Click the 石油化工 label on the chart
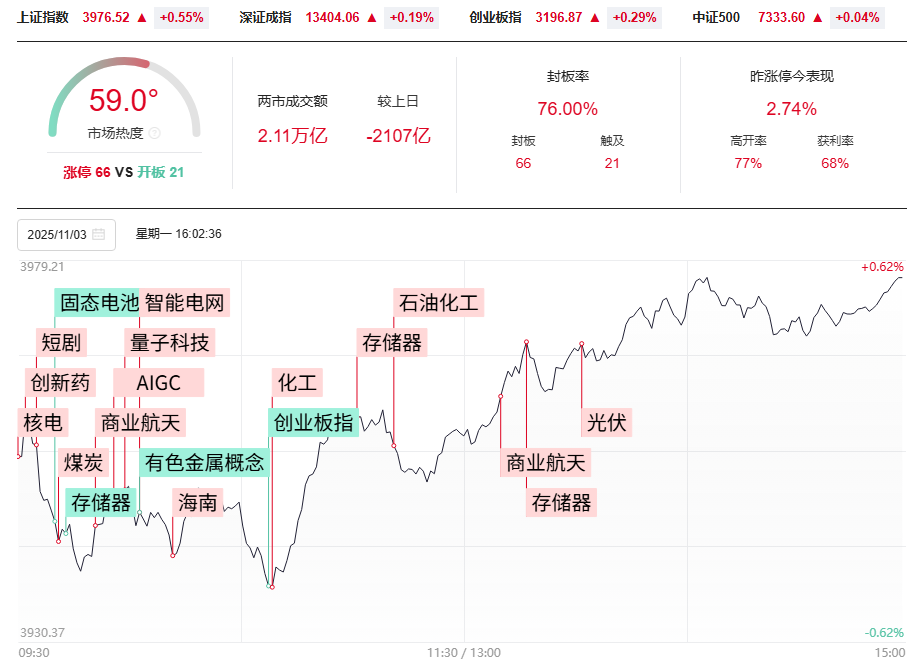Viewport: 908px width, 672px height. pyautogui.click(x=437, y=303)
